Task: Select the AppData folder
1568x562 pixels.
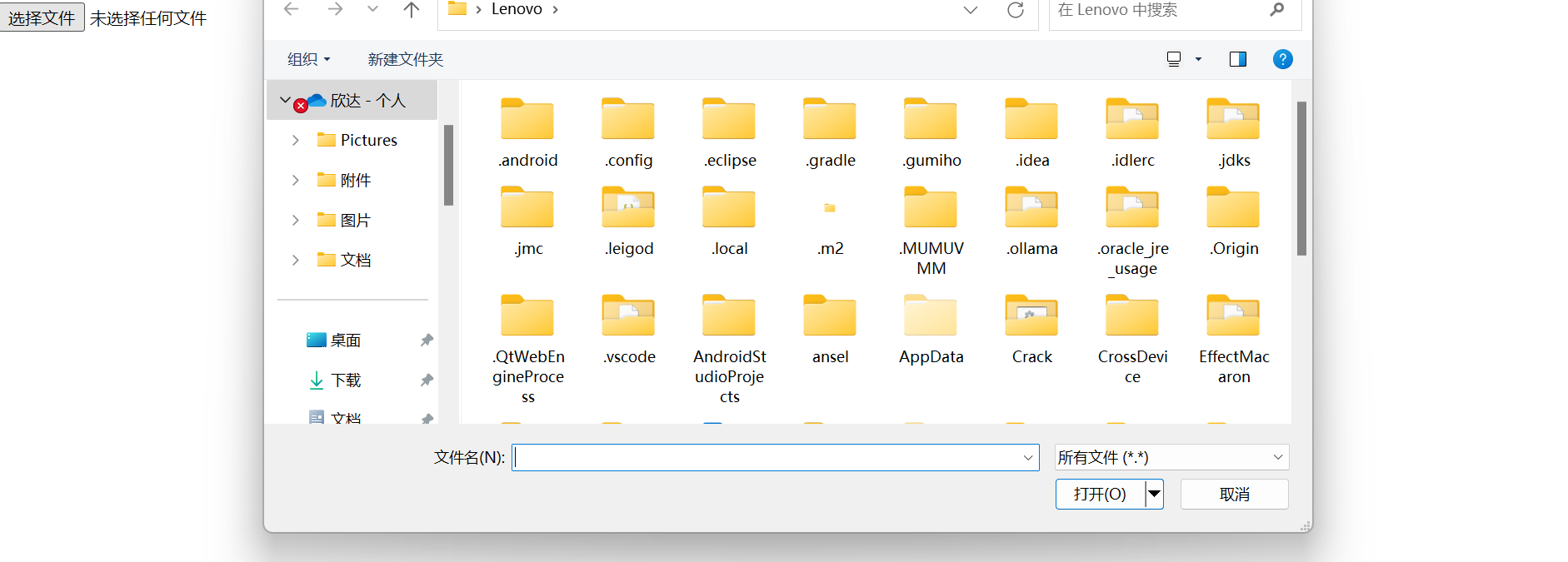Action: [931, 330]
